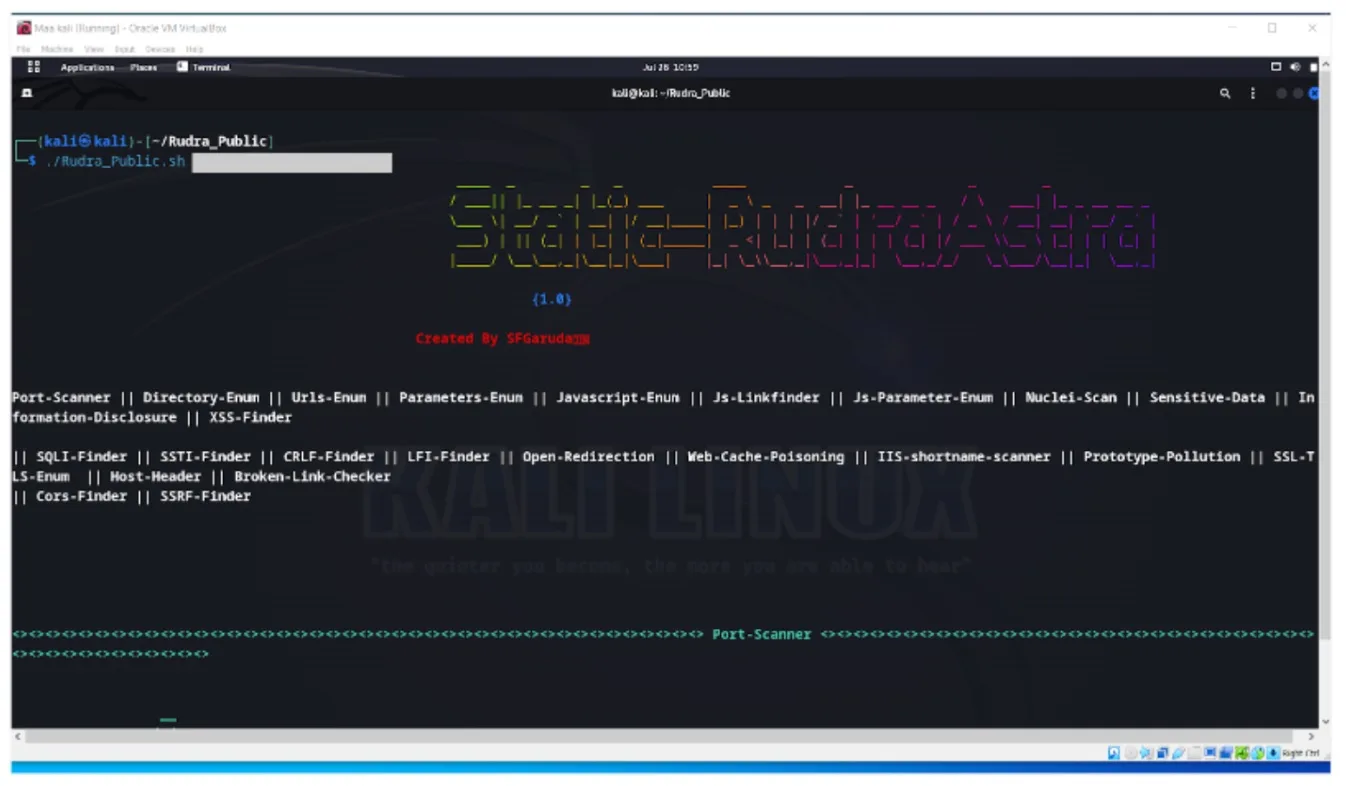
Task: Click the scroll up arrow of the vertical scrollbar
Action: pos(1326,66)
